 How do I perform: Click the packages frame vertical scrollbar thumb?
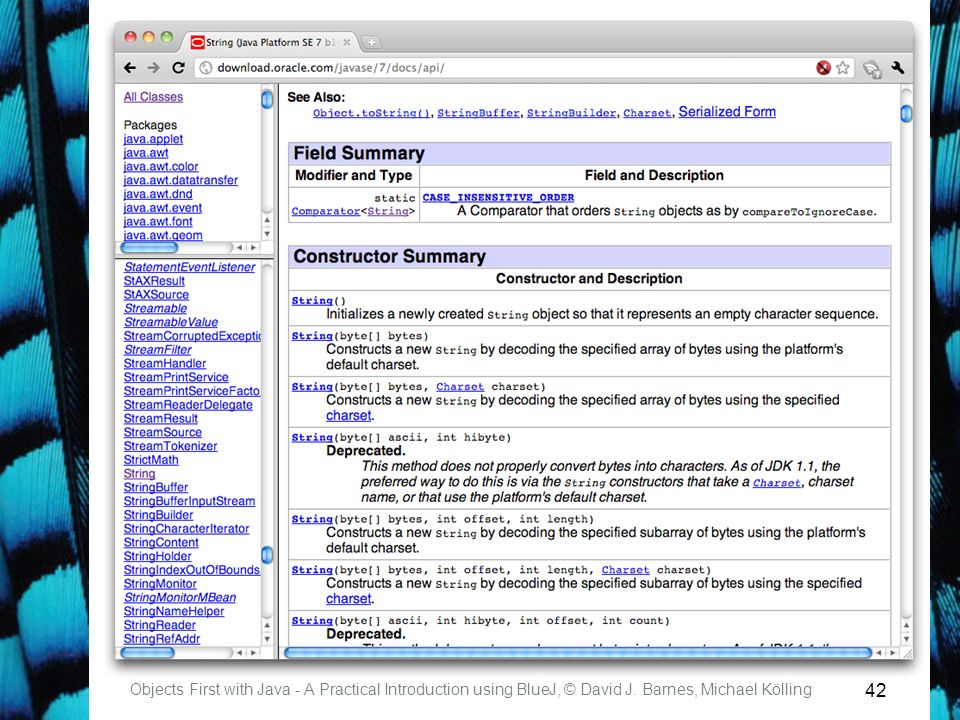(267, 99)
